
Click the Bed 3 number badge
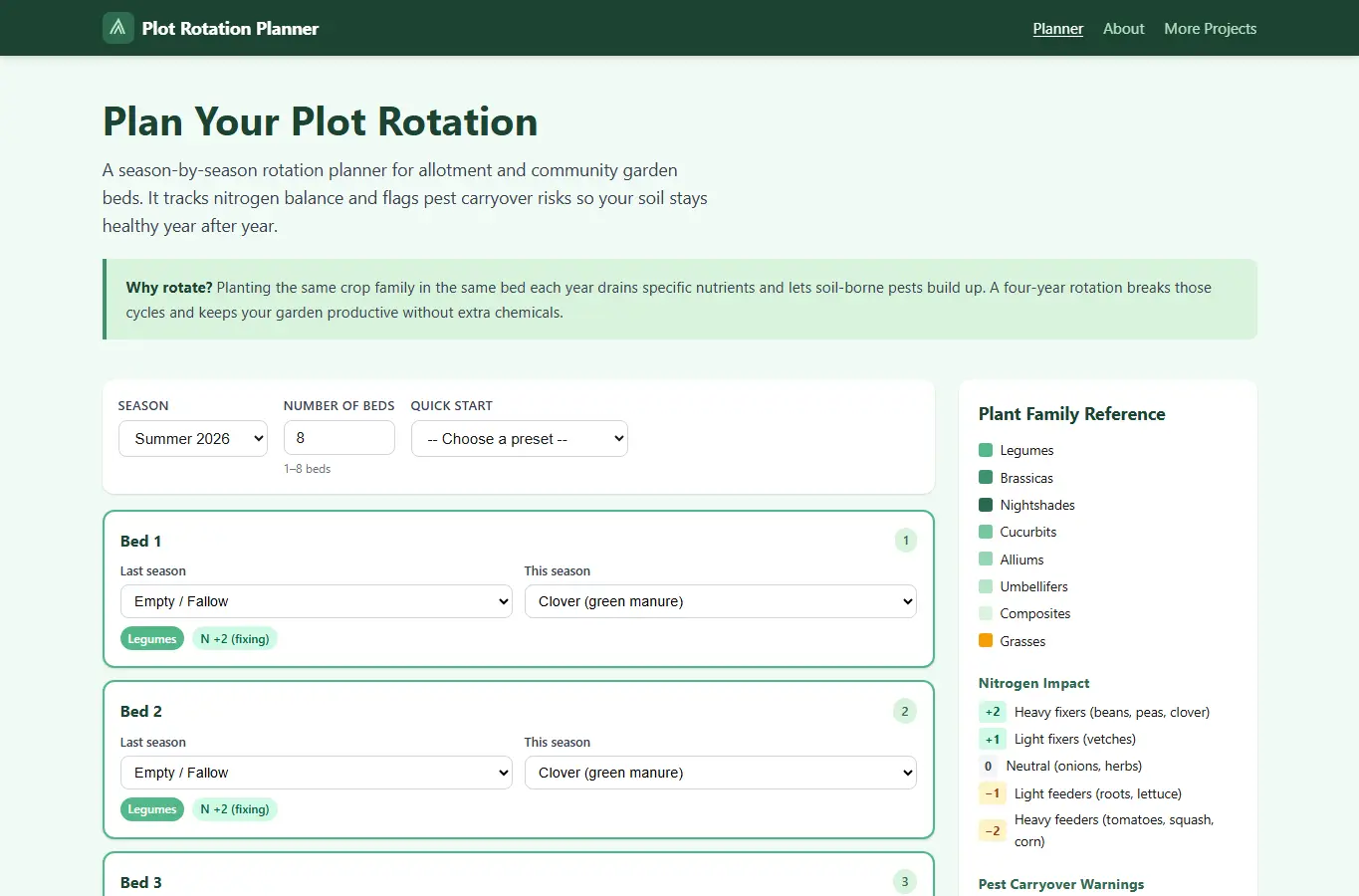point(905,881)
